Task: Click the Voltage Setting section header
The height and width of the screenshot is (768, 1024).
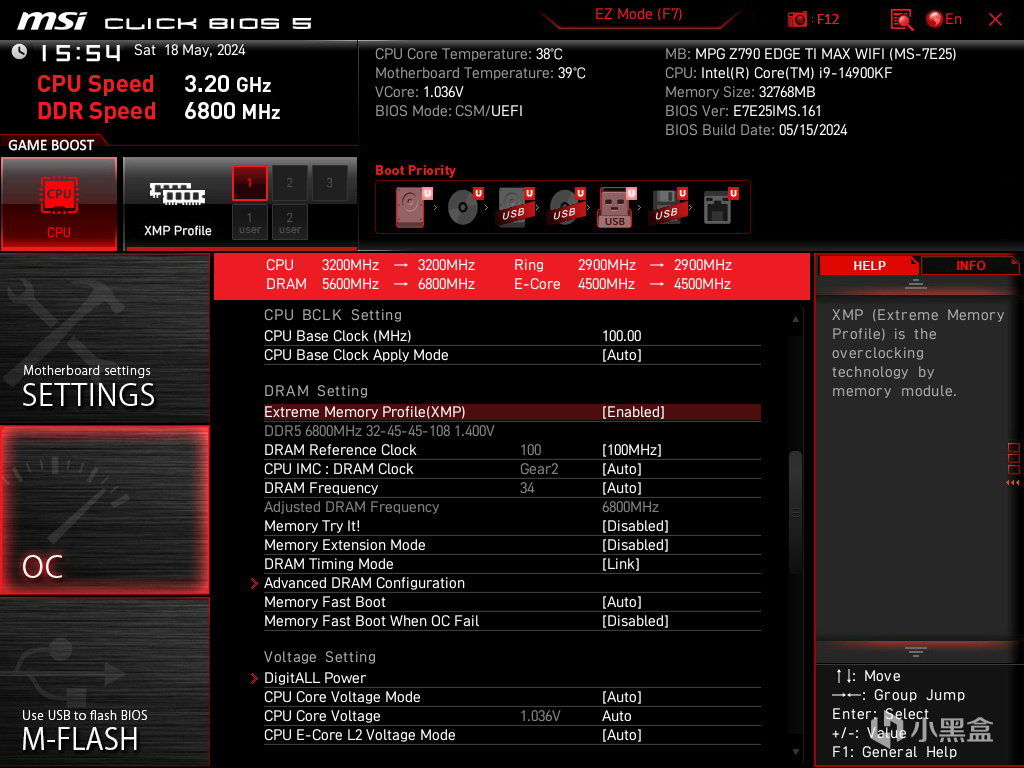Action: click(x=320, y=657)
